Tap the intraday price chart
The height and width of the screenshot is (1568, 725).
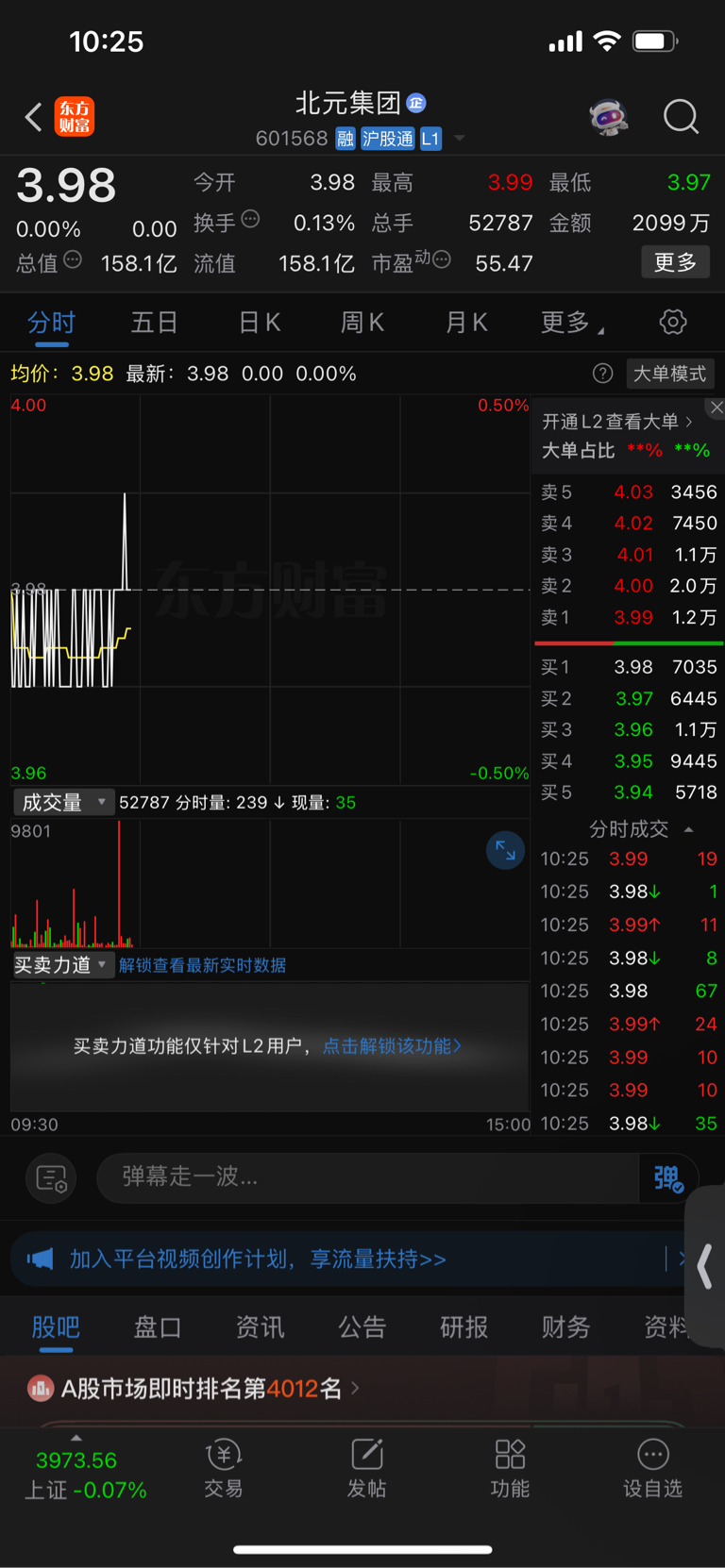[x=270, y=590]
